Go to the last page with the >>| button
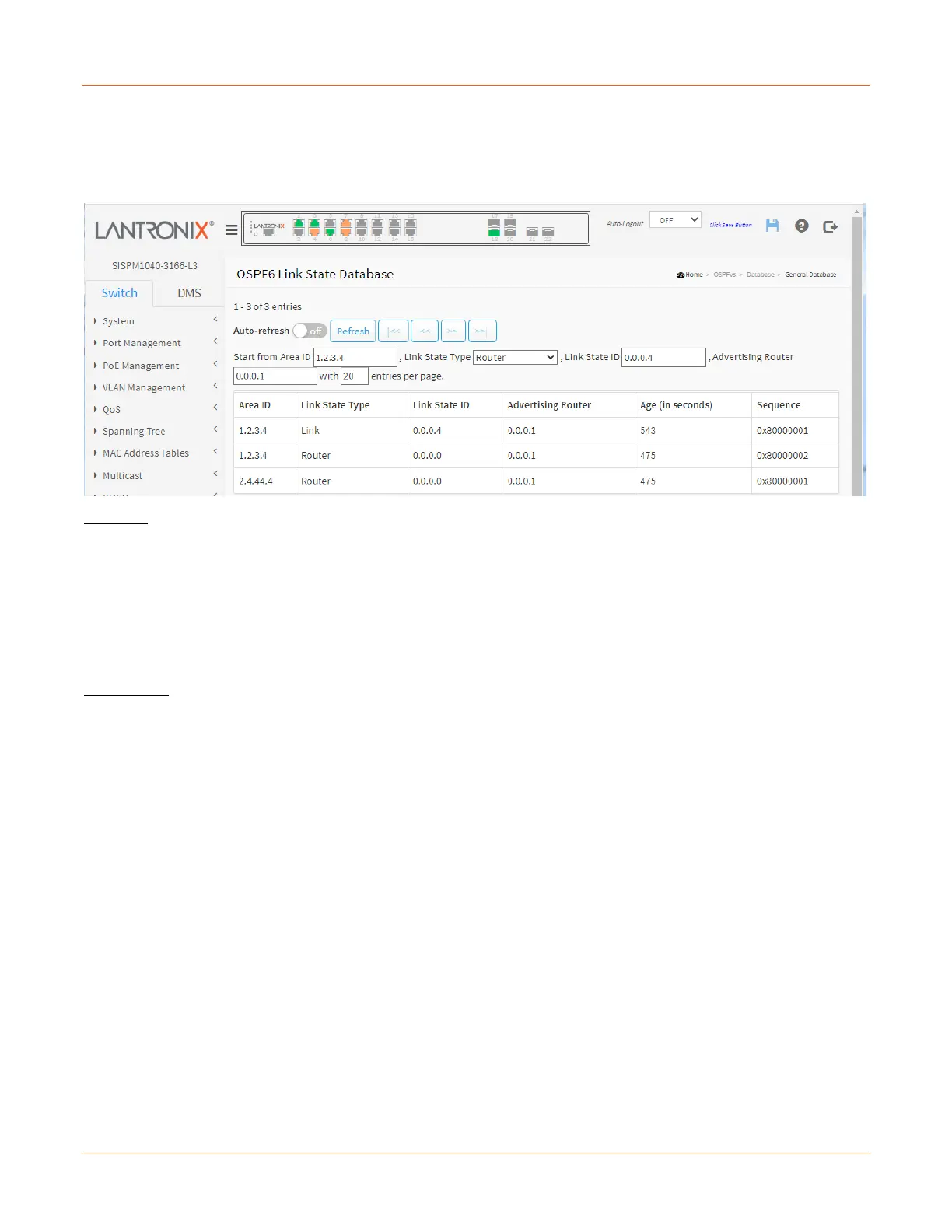 482,331
